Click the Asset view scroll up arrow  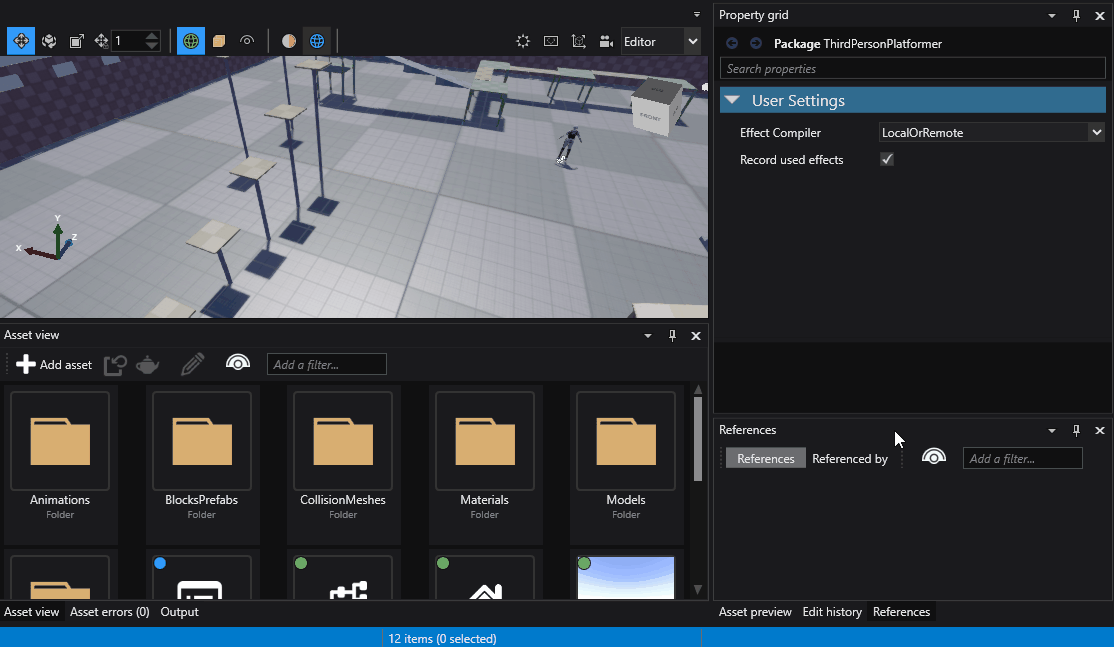pyautogui.click(x=698, y=389)
